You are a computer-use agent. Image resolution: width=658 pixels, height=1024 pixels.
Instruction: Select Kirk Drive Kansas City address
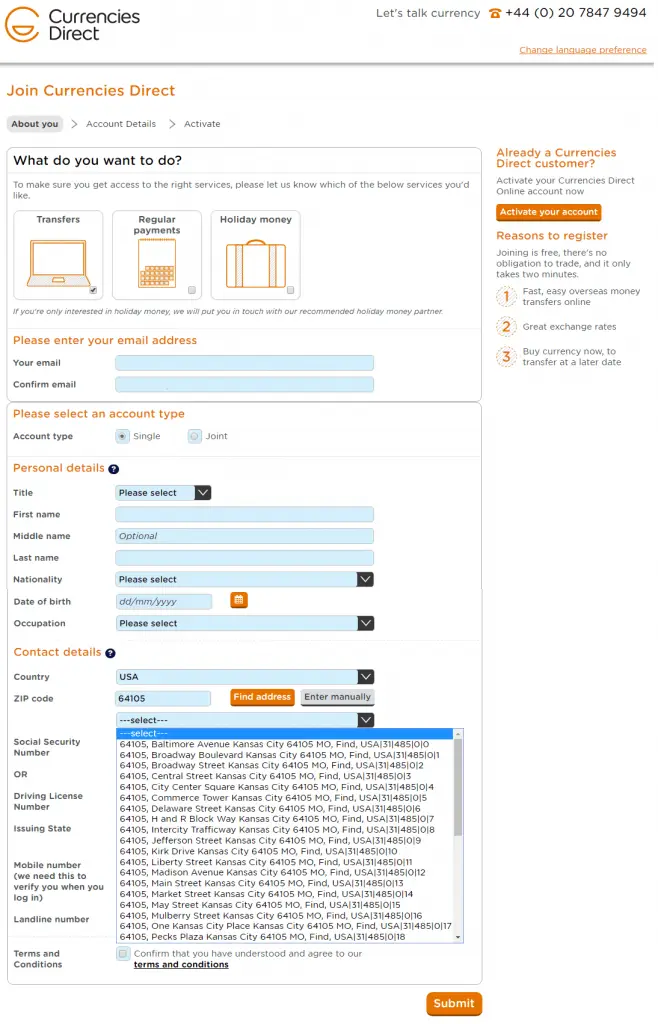285,852
